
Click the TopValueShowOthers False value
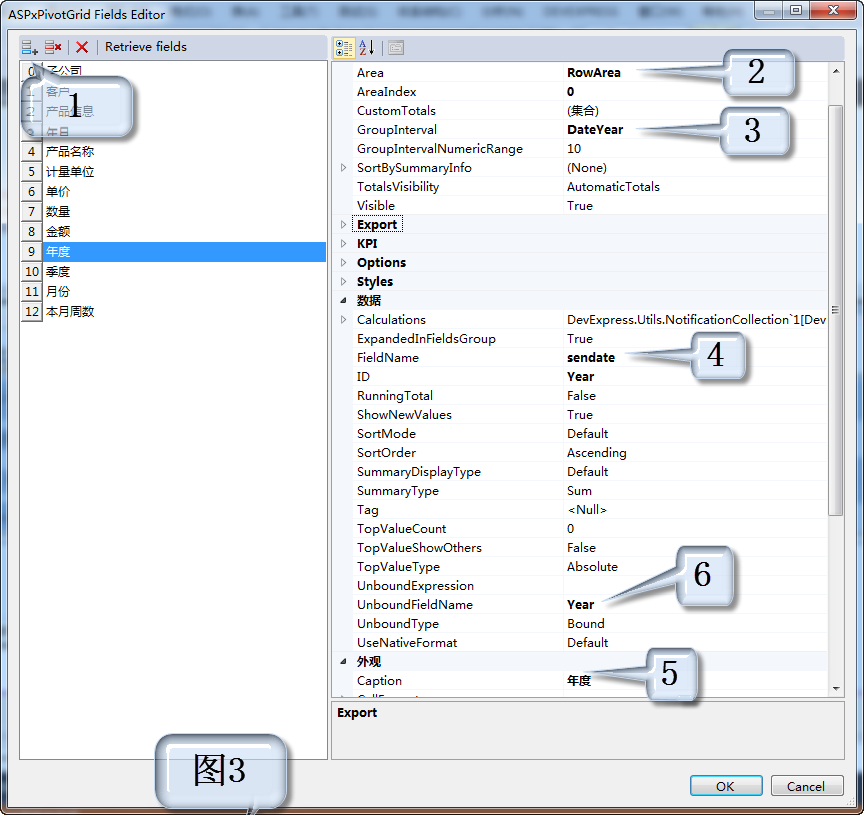[581, 548]
